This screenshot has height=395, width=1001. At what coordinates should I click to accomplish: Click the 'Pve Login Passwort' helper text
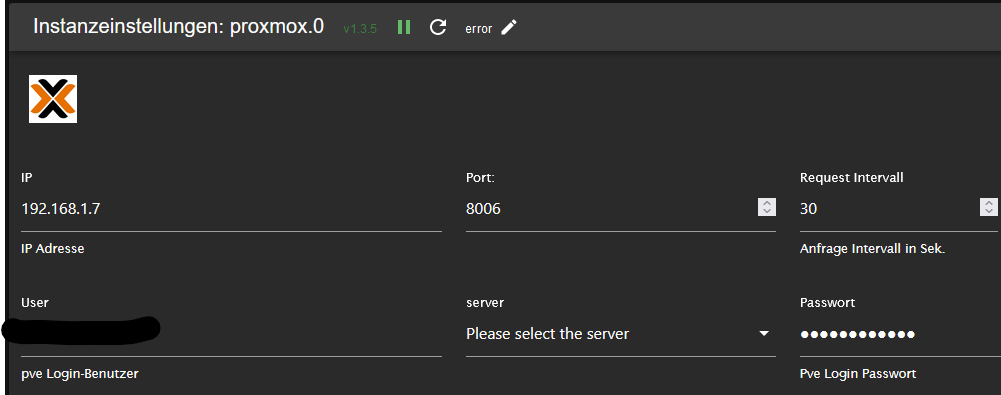point(858,373)
